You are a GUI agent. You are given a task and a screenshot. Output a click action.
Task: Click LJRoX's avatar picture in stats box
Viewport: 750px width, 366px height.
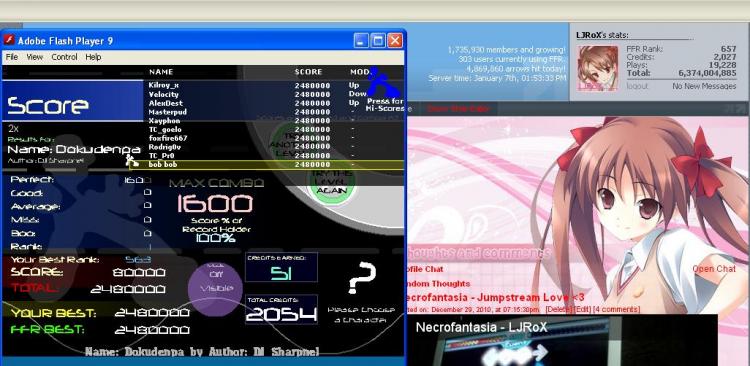[597, 68]
